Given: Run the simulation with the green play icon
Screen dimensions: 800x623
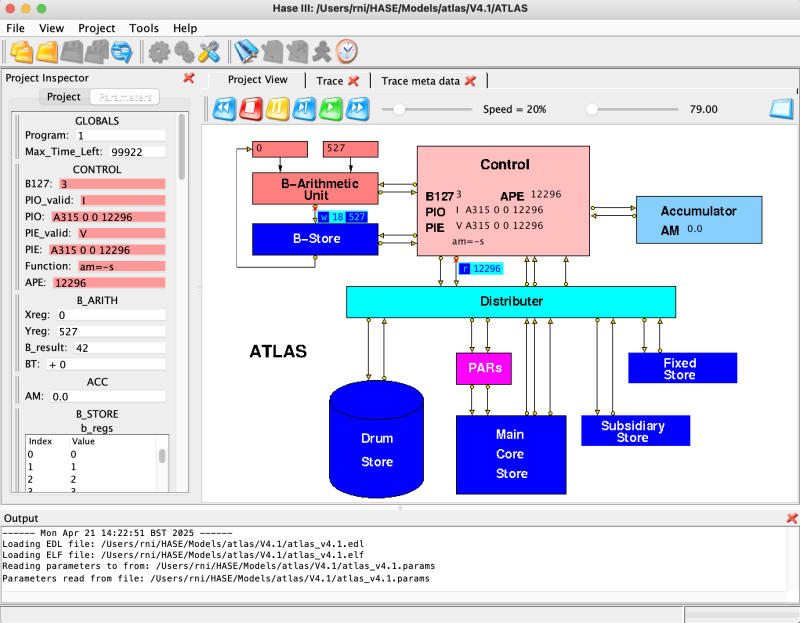Looking at the screenshot, I should coord(331,109).
